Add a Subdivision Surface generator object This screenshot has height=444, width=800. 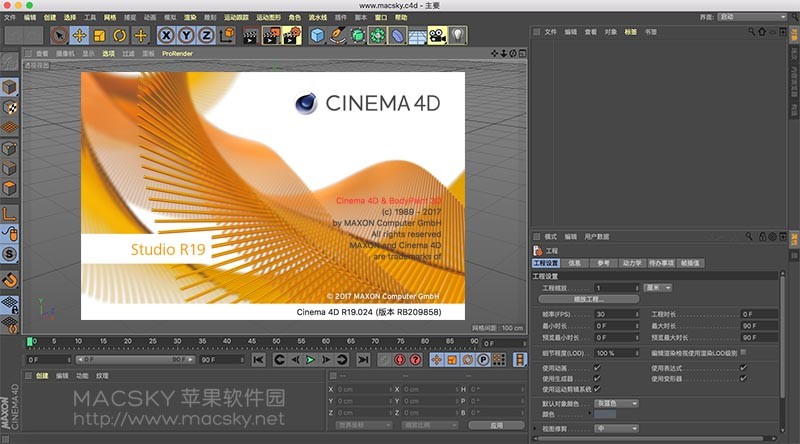click(x=358, y=36)
